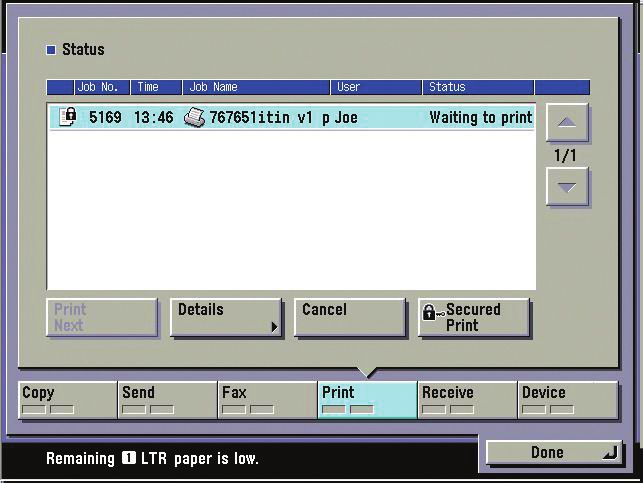
Task: Click the User column header
Action: tap(376, 87)
